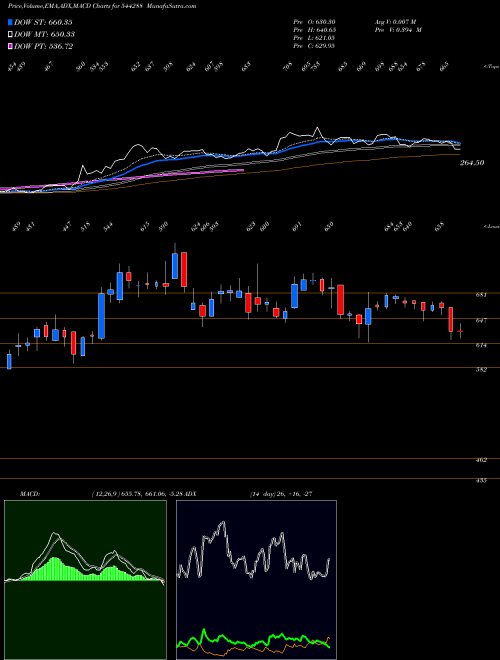Click the 'MACD:' indicator label
The image size is (500, 660).
pyautogui.click(x=29, y=494)
